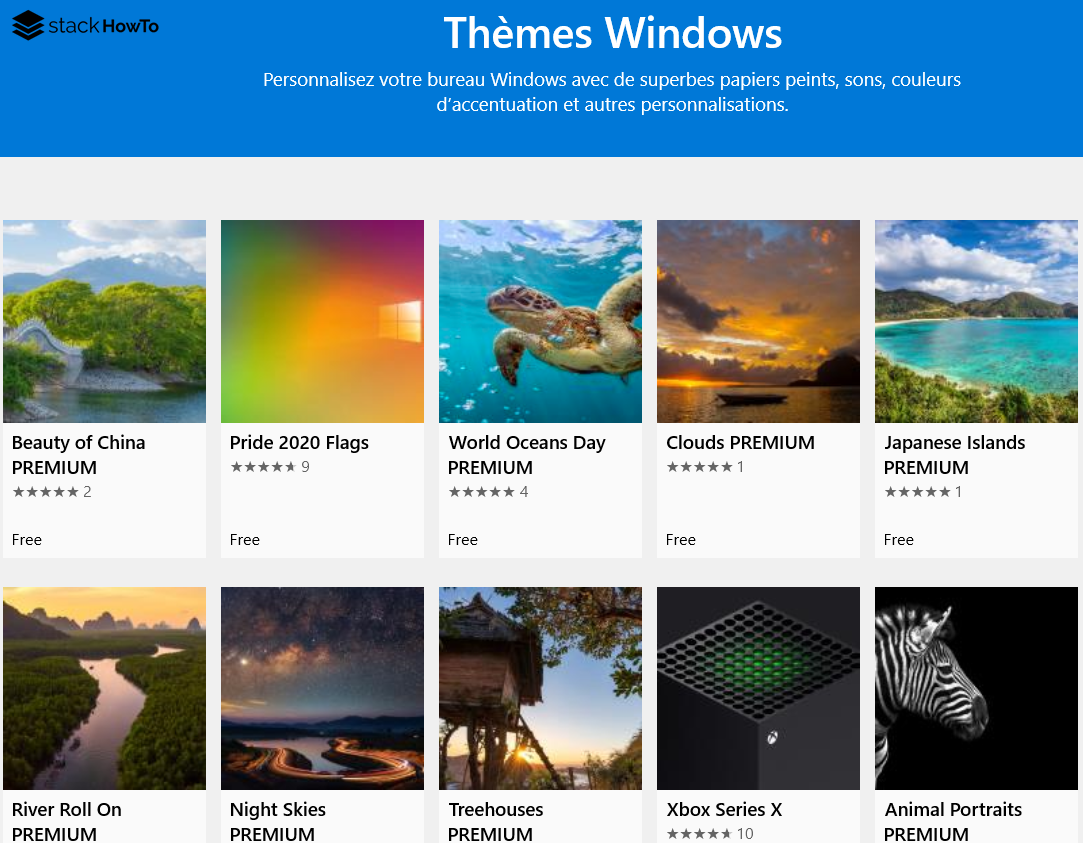Image resolution: width=1083 pixels, height=843 pixels.
Task: Click the Thèmes Windows page heading
Action: [x=614, y=34]
